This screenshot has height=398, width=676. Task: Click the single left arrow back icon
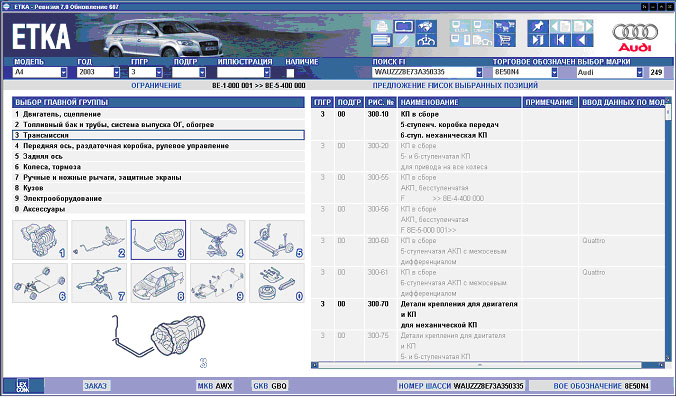click(582, 40)
